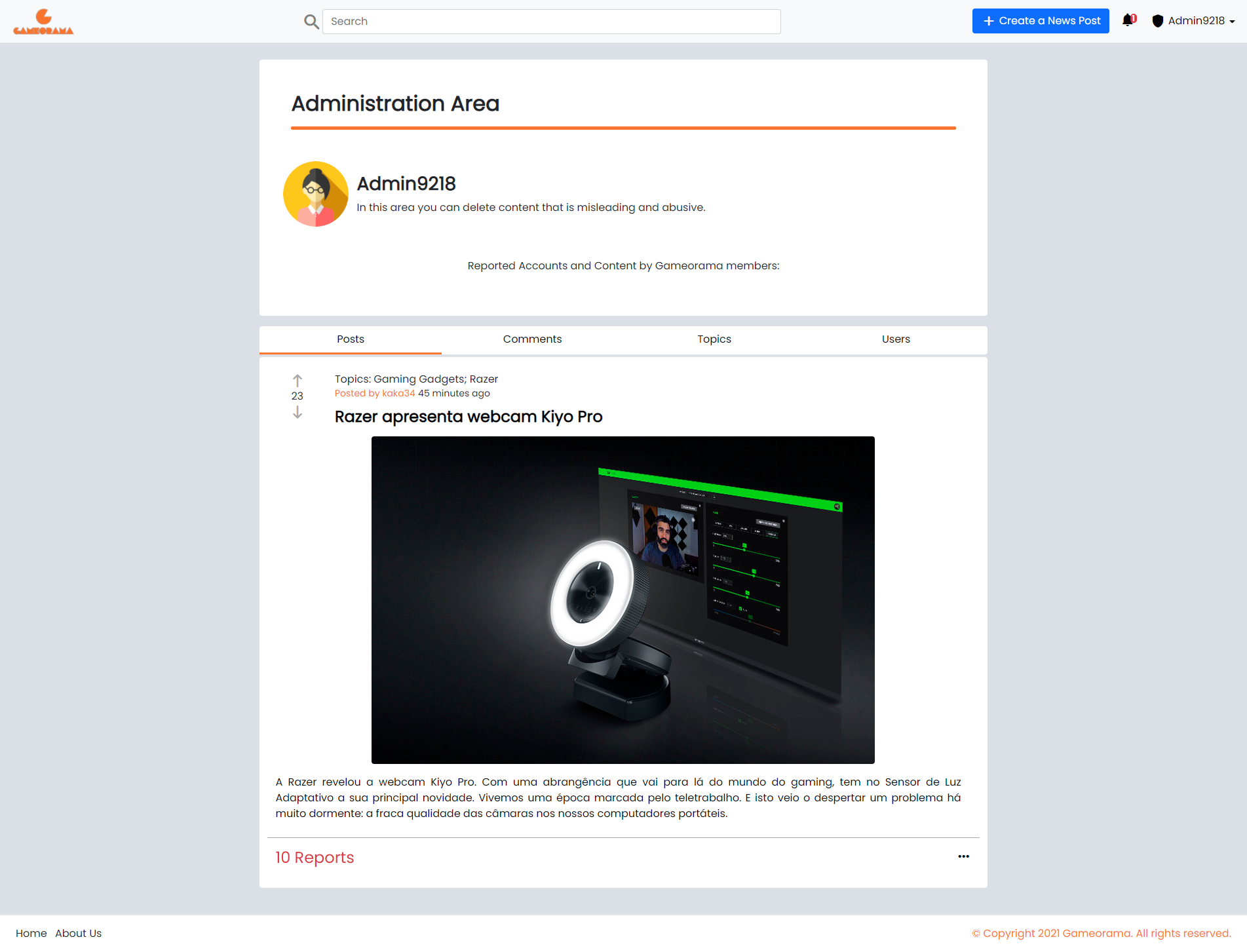Downvote the Razer Kiyo Pro post
The height and width of the screenshot is (952, 1247).
pos(297,412)
